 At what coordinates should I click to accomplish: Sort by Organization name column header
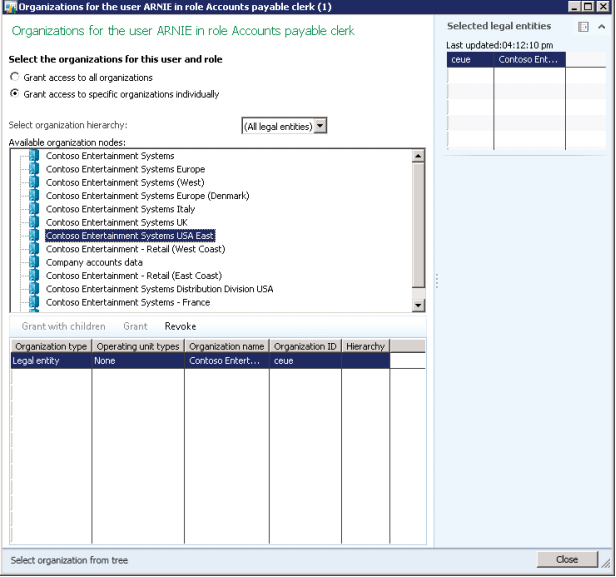tap(227, 346)
